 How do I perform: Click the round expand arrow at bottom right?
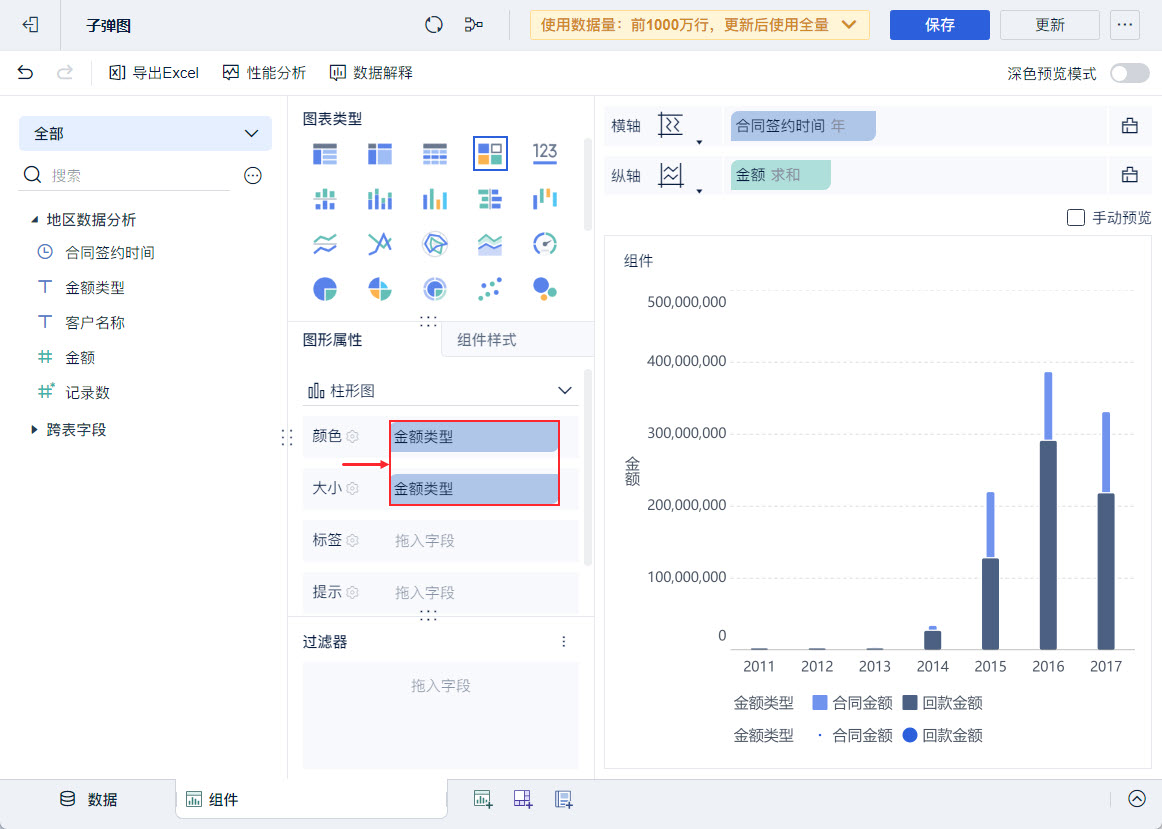(x=1137, y=799)
